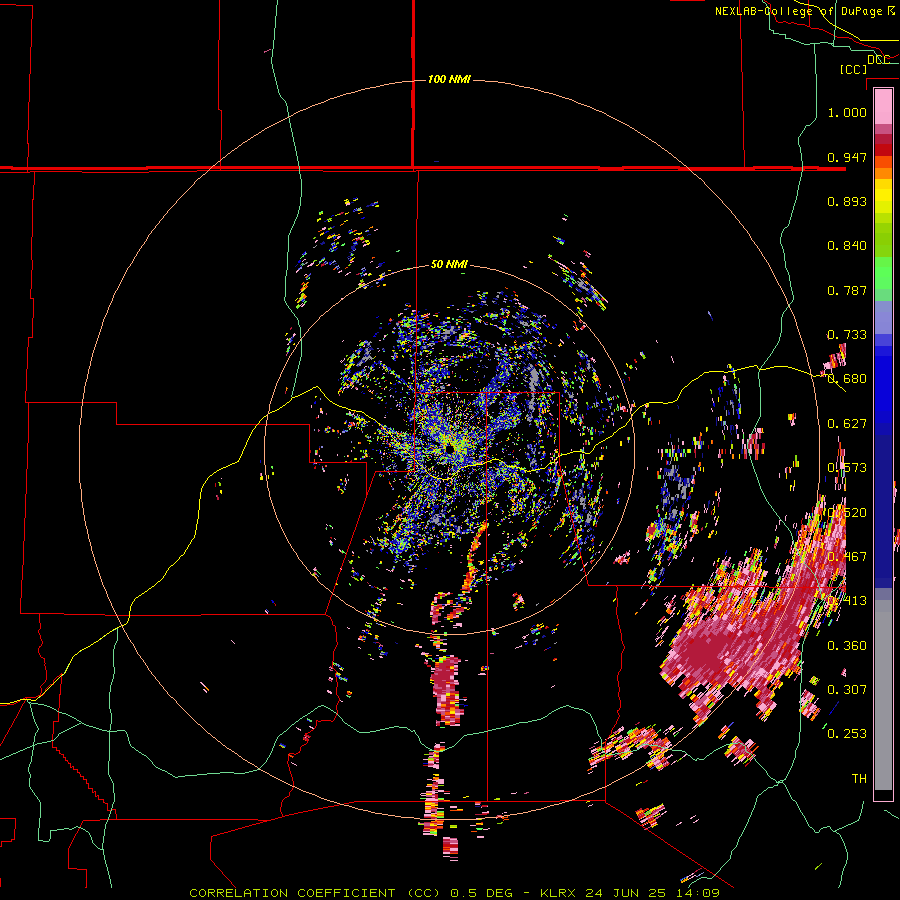Screen dimensions: 900x900
Task: Select the 0.360 legend value
Action: 847,646
